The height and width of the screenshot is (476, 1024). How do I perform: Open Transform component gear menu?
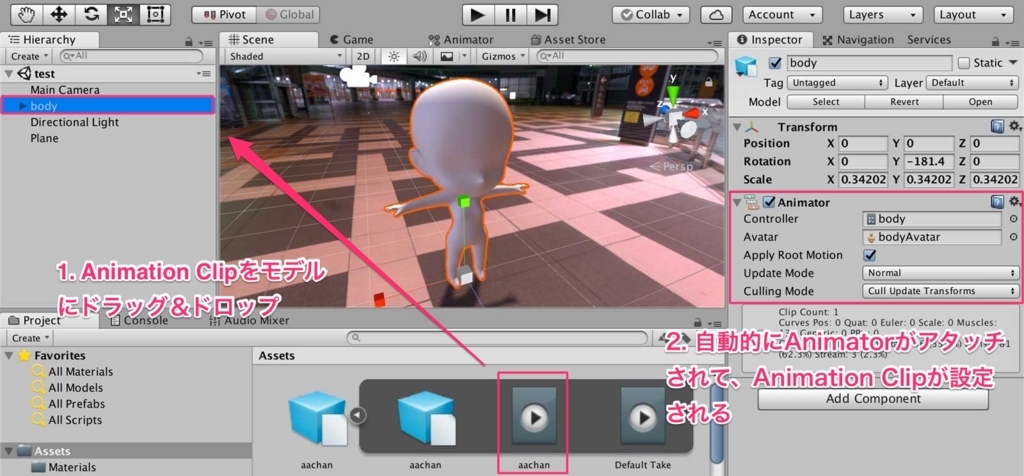point(1014,126)
